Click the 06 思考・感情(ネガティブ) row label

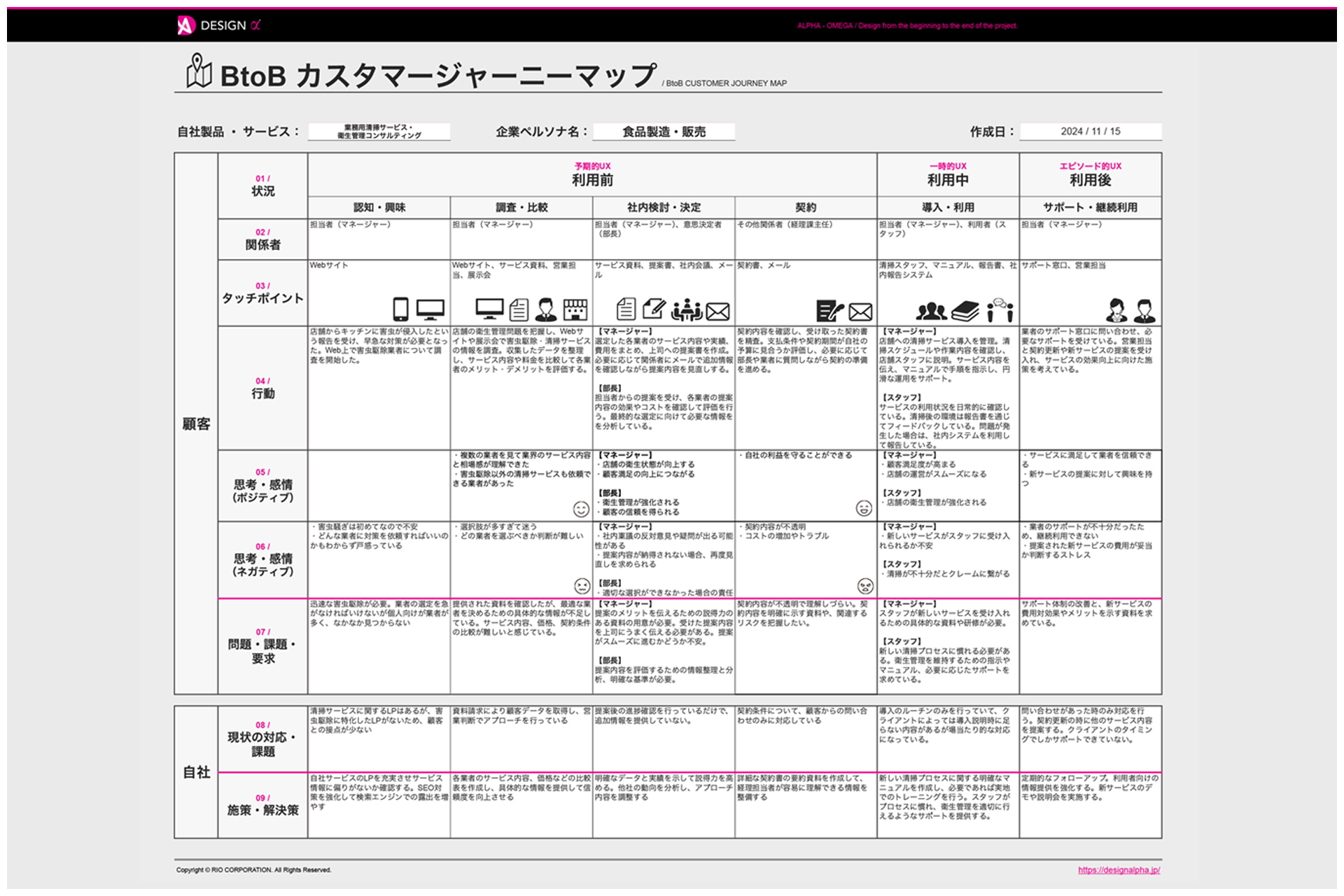click(x=262, y=559)
